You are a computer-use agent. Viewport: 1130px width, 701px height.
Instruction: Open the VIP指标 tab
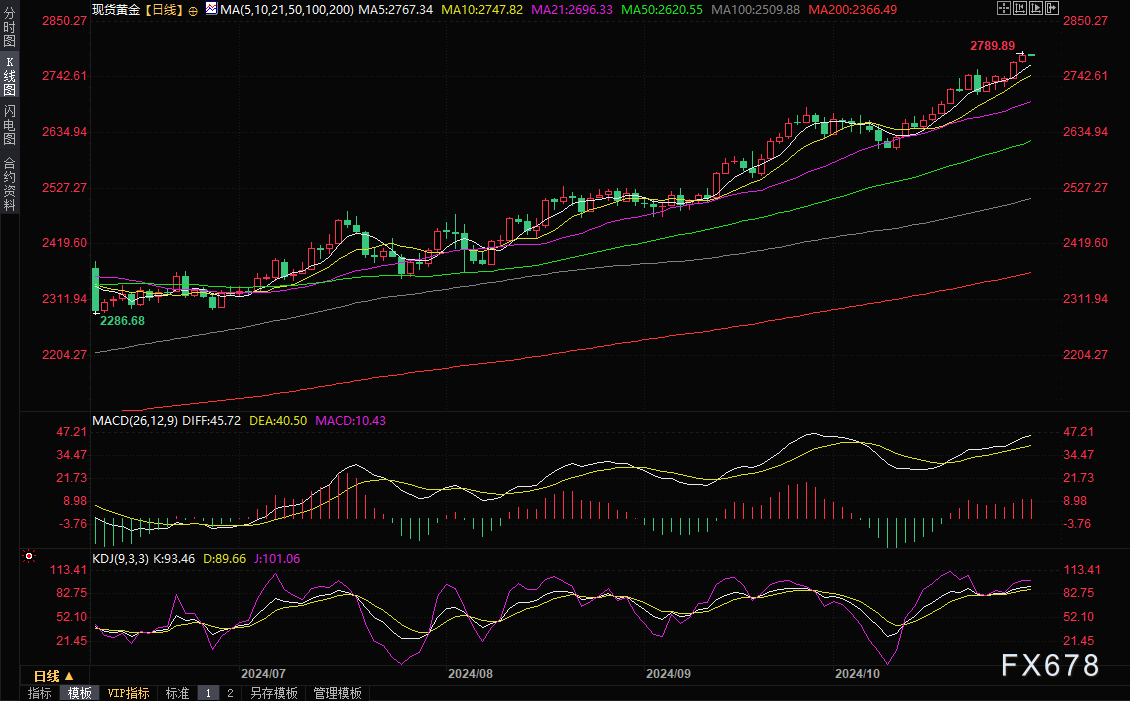(128, 693)
